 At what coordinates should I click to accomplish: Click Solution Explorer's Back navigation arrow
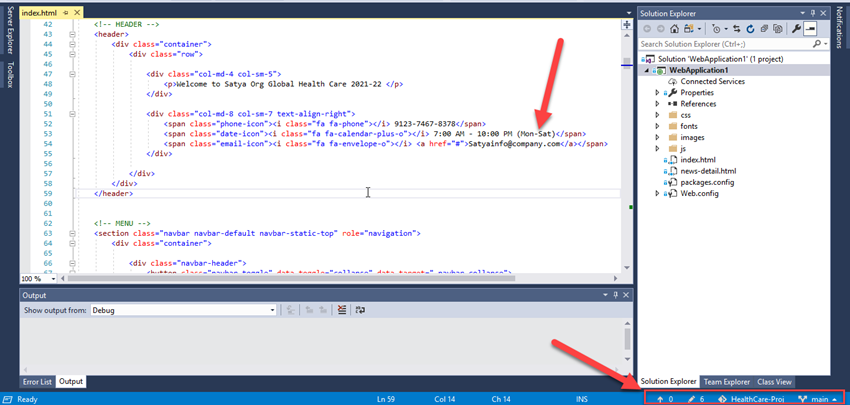(x=647, y=28)
